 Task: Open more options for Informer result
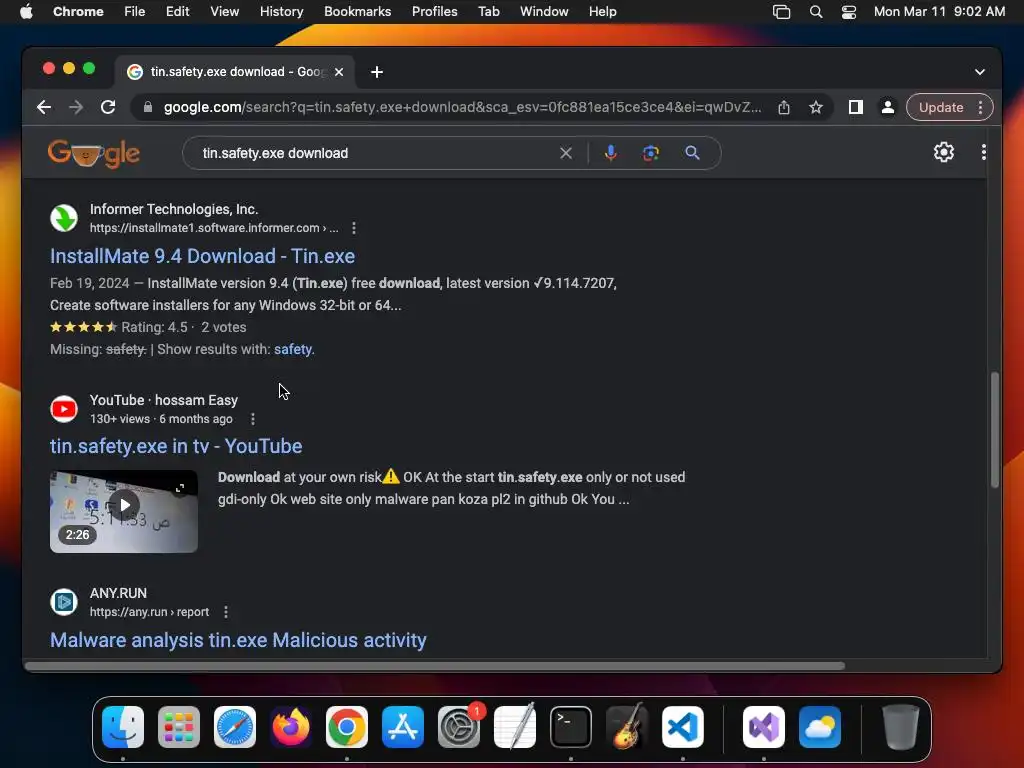pyautogui.click(x=354, y=228)
